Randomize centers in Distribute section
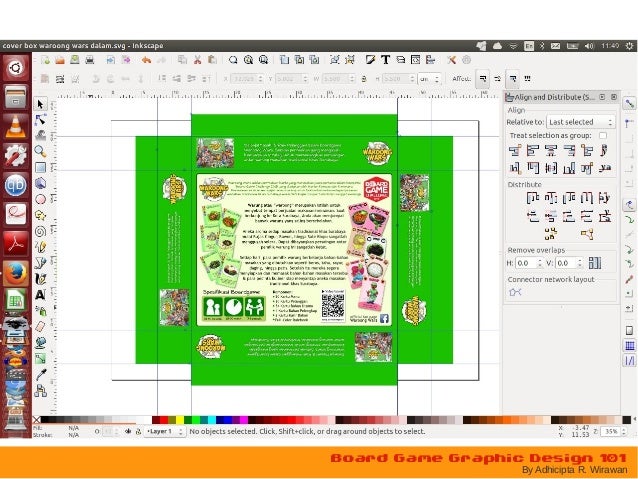 [x=551, y=234]
